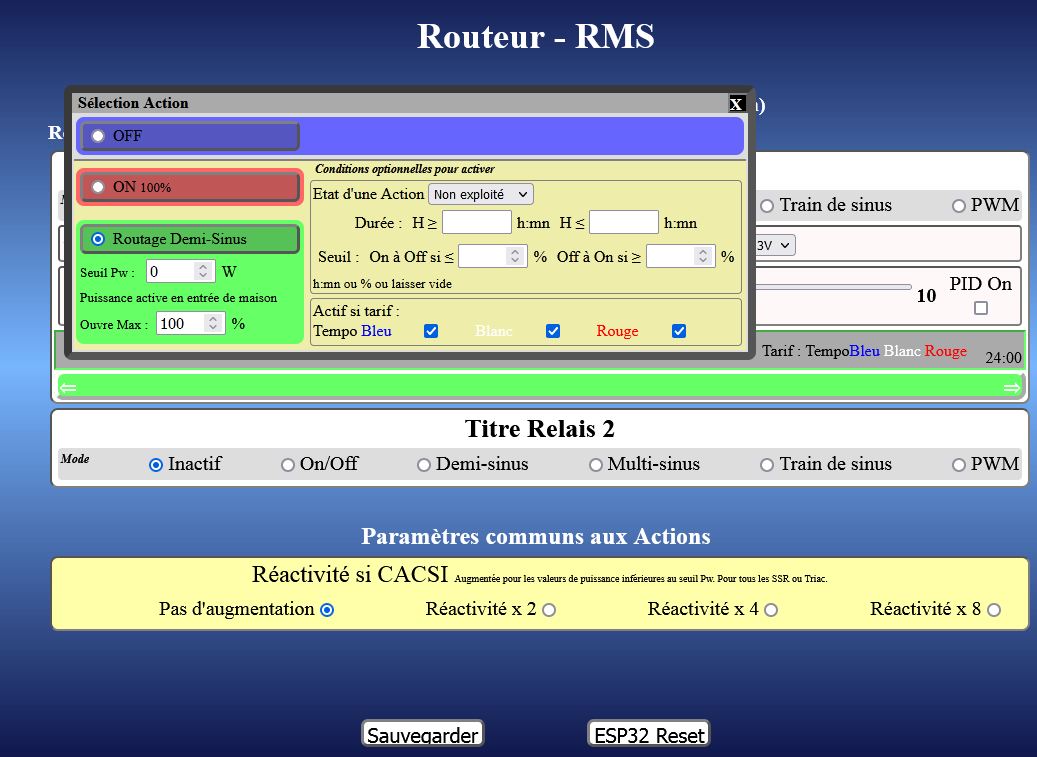Uncheck the Tempo Bleu tariff checkbox
The width and height of the screenshot is (1037, 757).
click(x=431, y=331)
